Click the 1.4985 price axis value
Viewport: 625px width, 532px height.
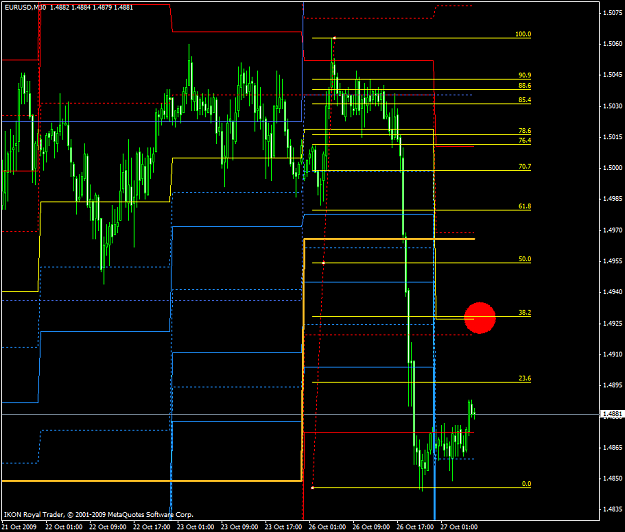point(612,199)
